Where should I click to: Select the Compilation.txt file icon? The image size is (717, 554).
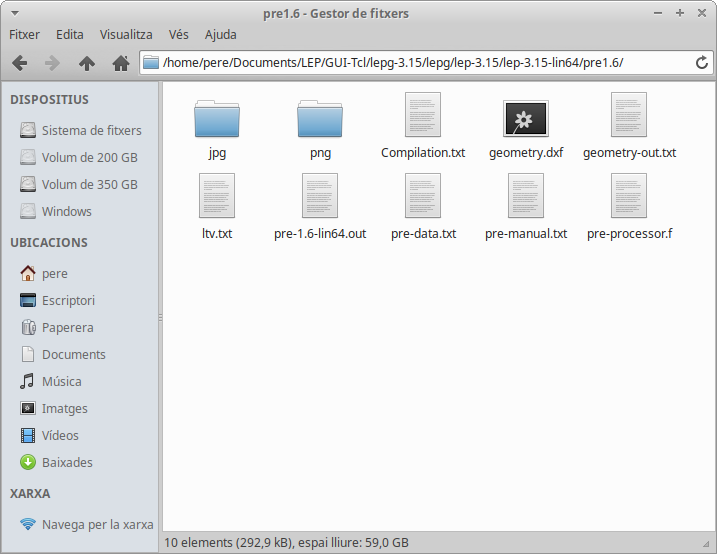click(x=423, y=114)
